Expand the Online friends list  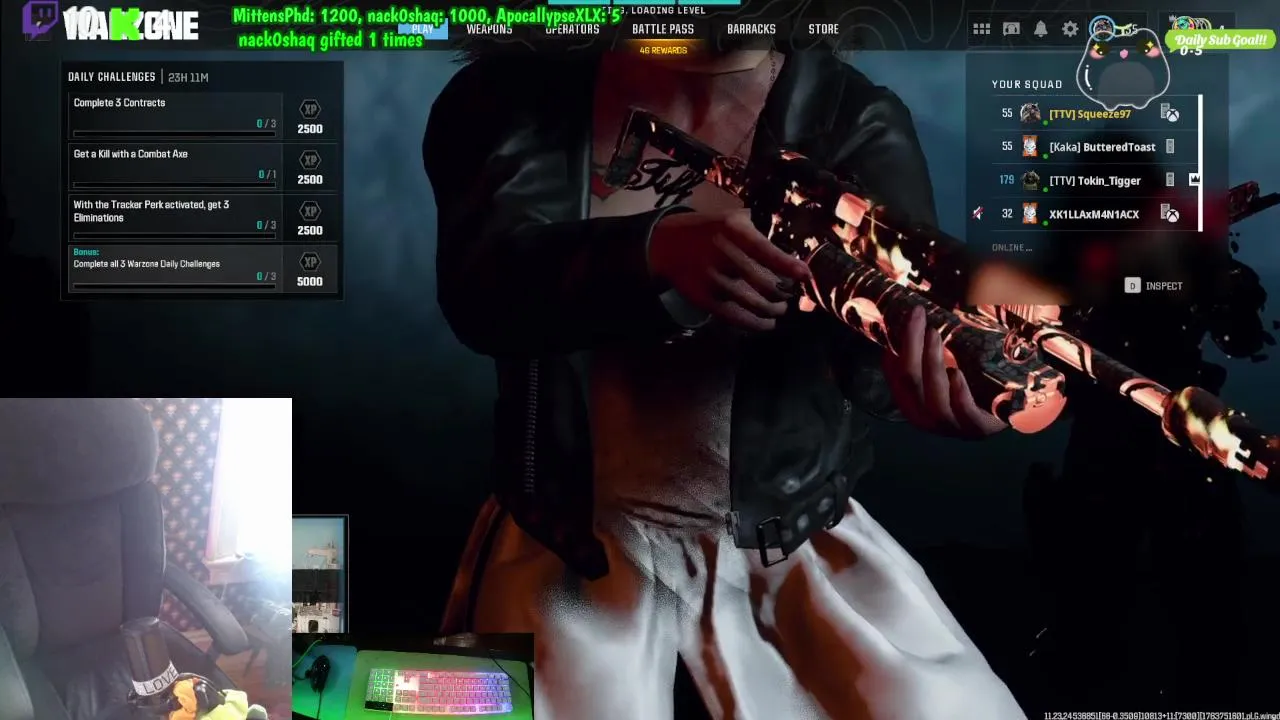[1012, 247]
